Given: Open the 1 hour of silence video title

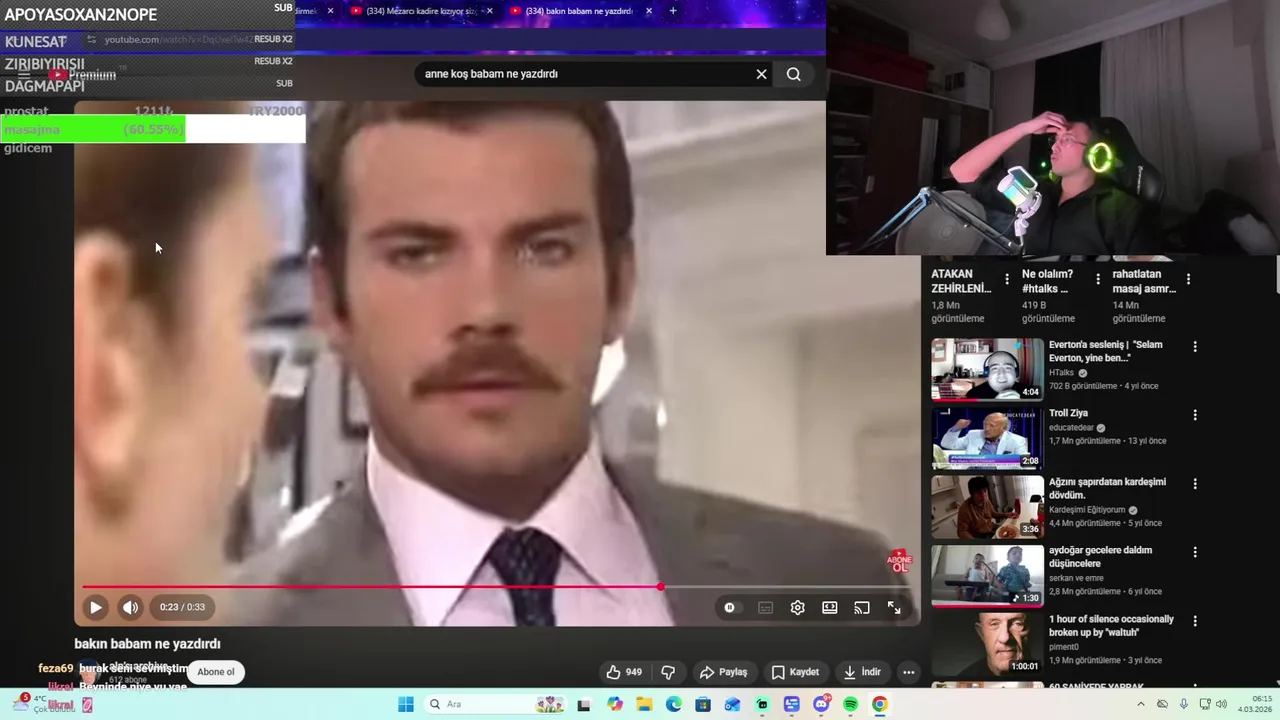Looking at the screenshot, I should [1111, 626].
